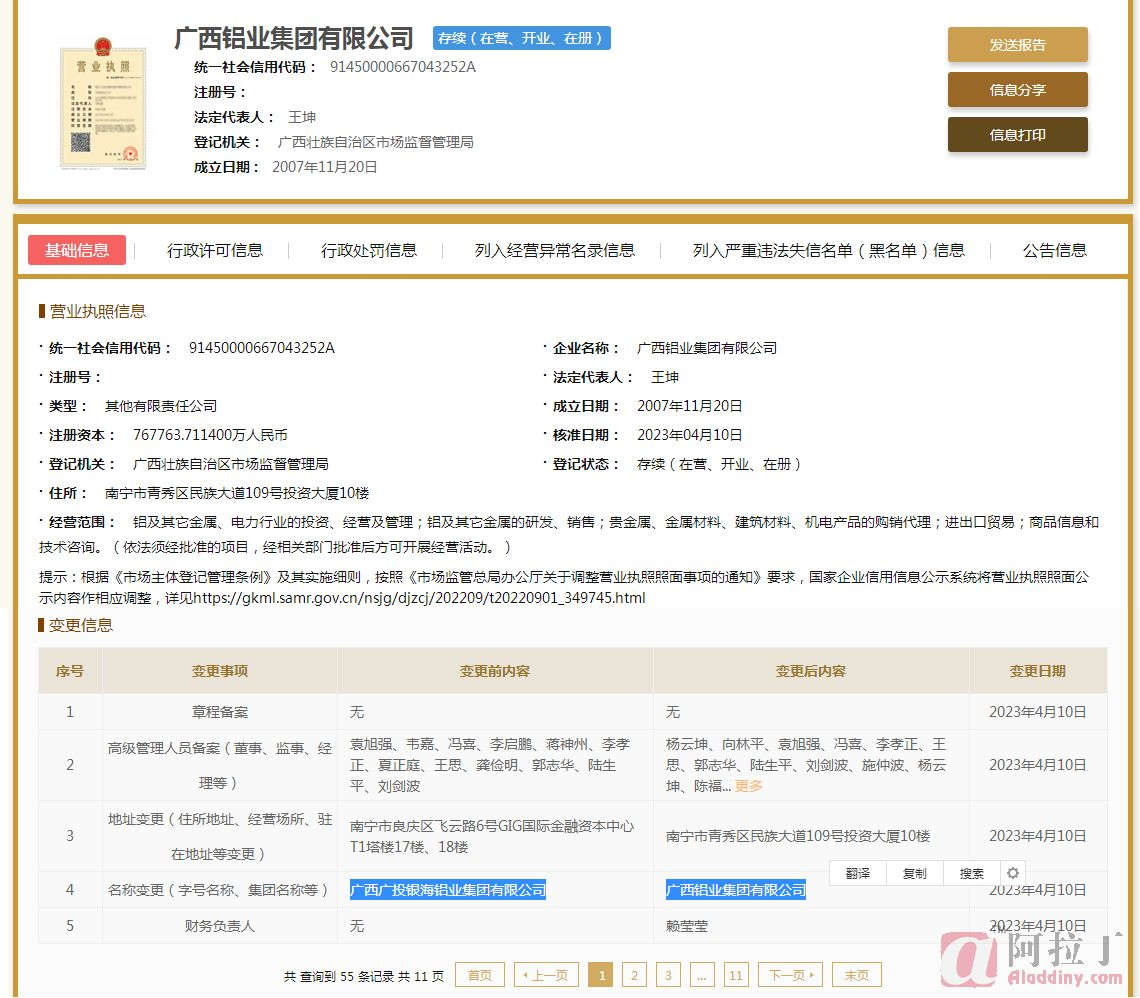Click the 上一页 pagination button
This screenshot has height=998, width=1140.
546,975
